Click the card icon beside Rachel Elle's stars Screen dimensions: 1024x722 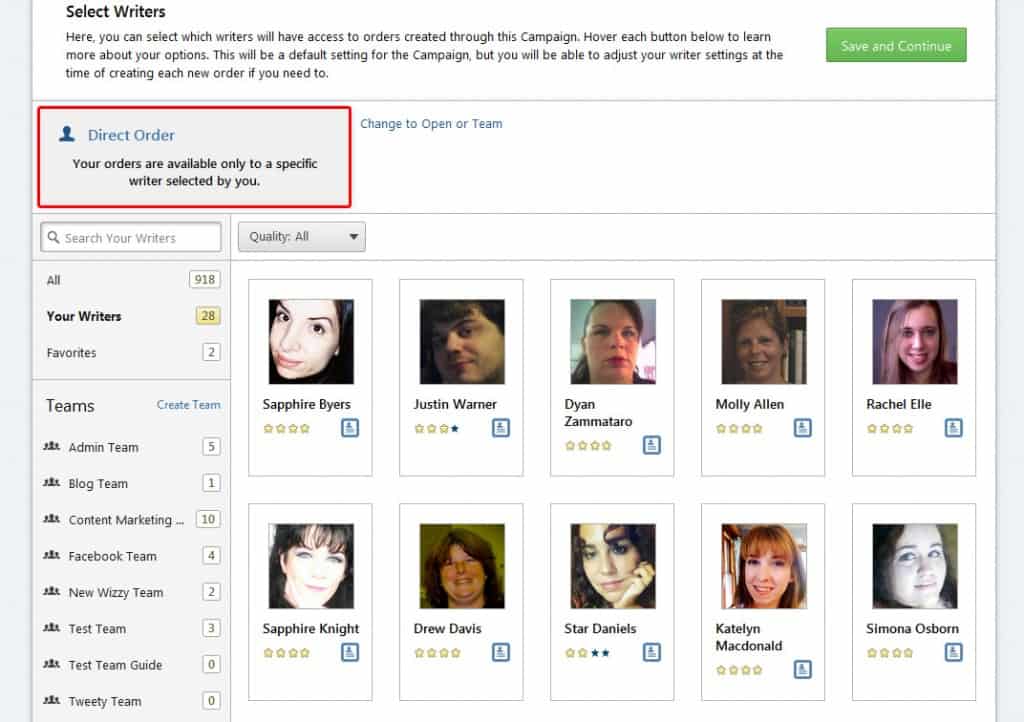click(953, 428)
